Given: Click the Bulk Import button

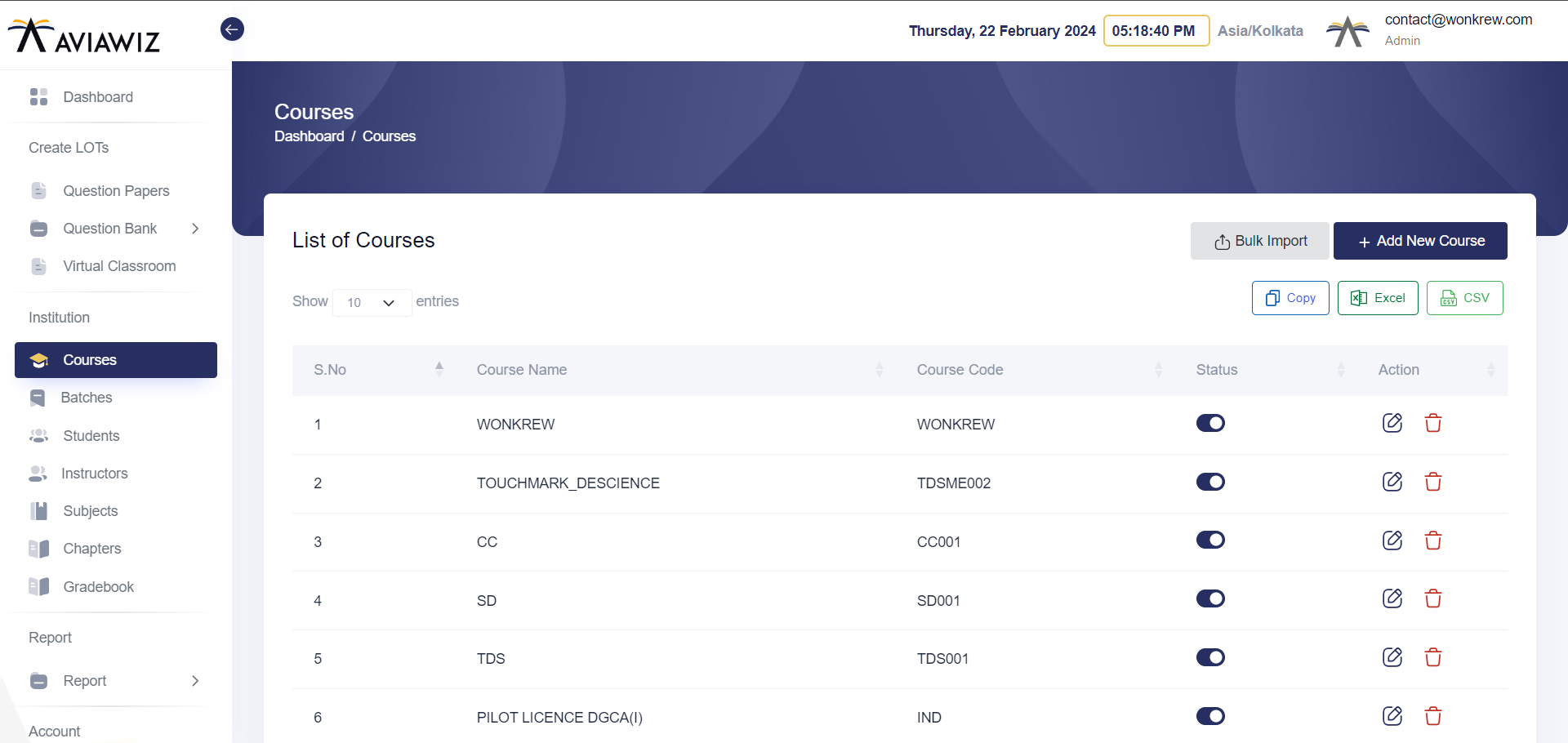Looking at the screenshot, I should [1260, 241].
